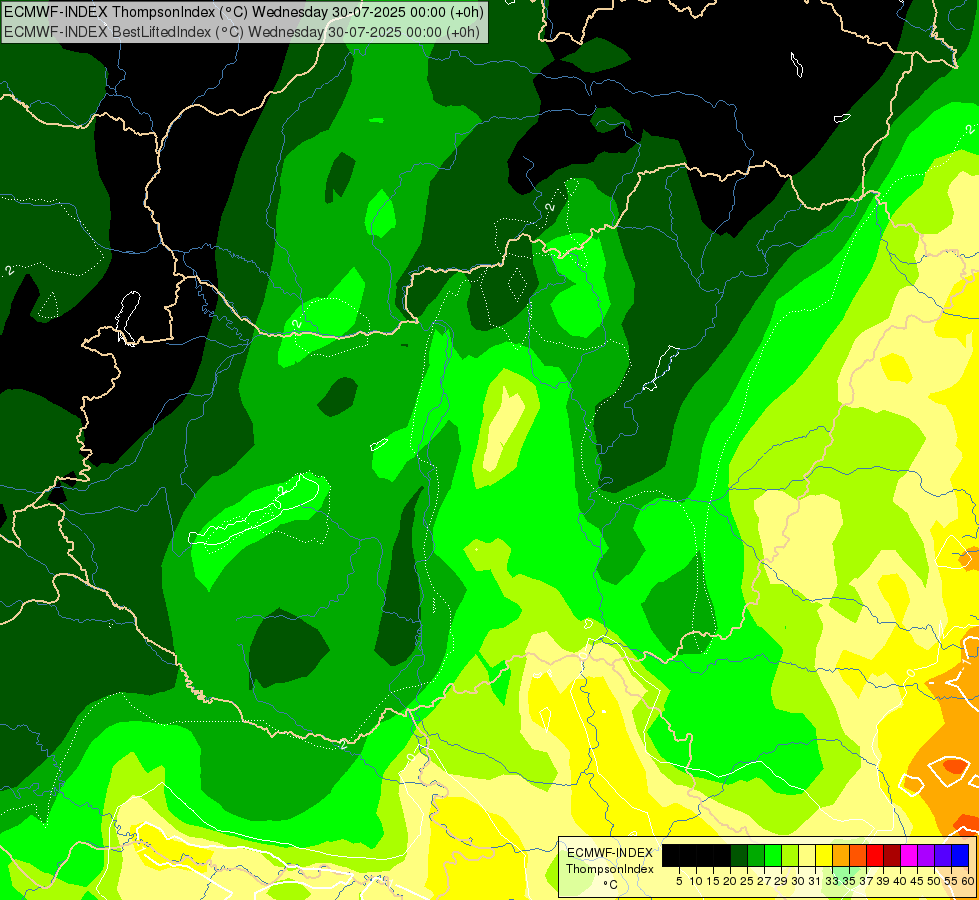Click the legend's ECMWF-INDEX label
The width and height of the screenshot is (979, 900).
click(610, 853)
